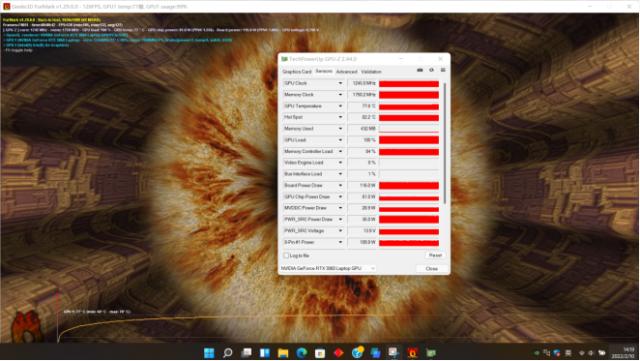
Task: Open taskbar Search magnifier
Action: (x=228, y=352)
